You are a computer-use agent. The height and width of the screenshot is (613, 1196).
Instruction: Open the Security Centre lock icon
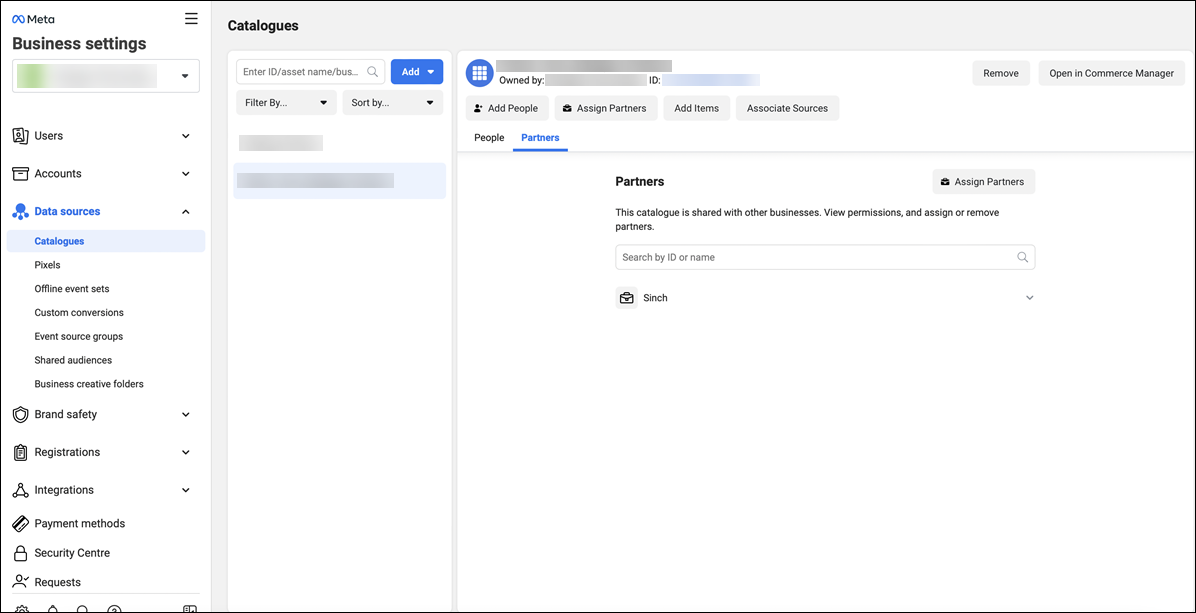[x=21, y=552]
